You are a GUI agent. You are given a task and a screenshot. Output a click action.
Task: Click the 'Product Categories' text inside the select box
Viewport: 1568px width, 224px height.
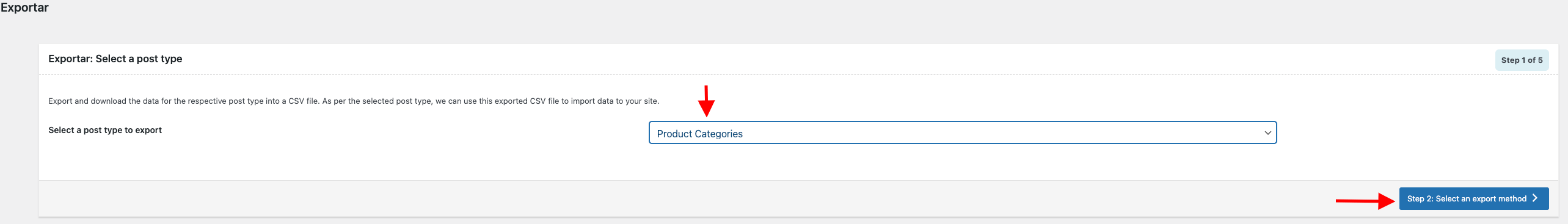699,134
